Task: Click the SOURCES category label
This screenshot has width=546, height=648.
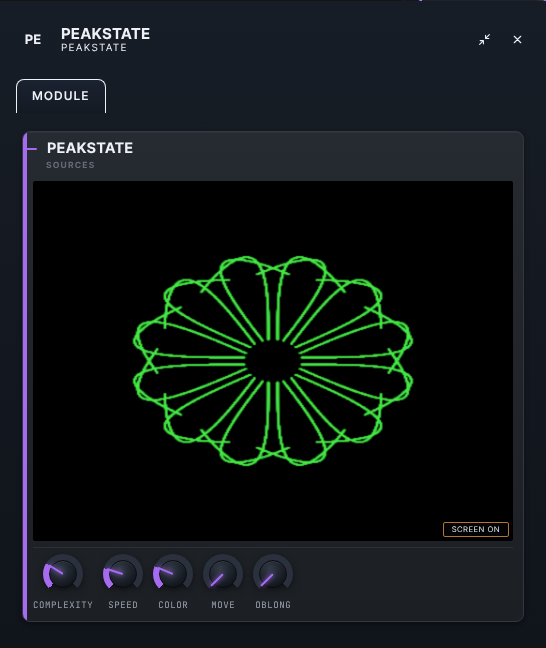Action: pyautogui.click(x=70, y=165)
